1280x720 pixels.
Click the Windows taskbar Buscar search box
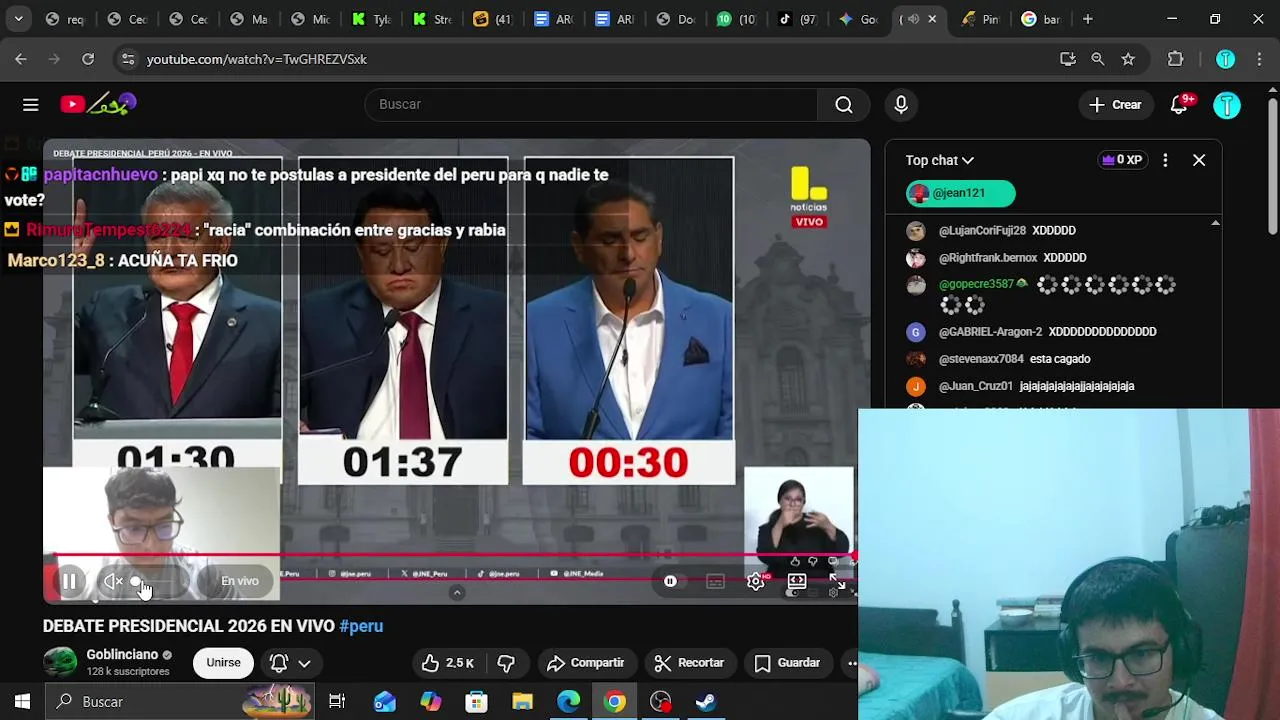point(180,702)
